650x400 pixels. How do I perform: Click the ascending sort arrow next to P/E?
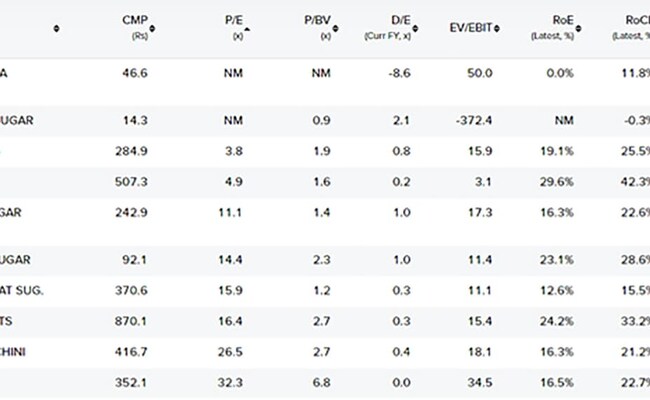[247, 27]
